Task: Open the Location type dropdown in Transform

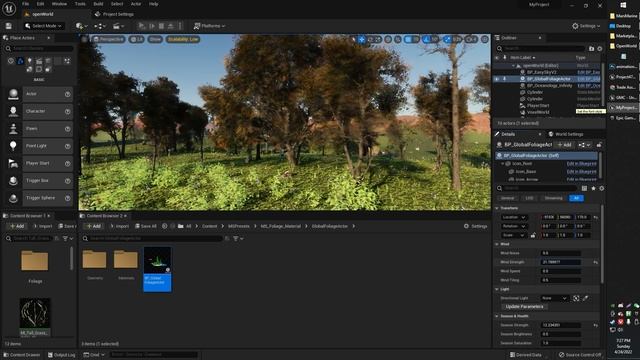Action: tap(513, 217)
